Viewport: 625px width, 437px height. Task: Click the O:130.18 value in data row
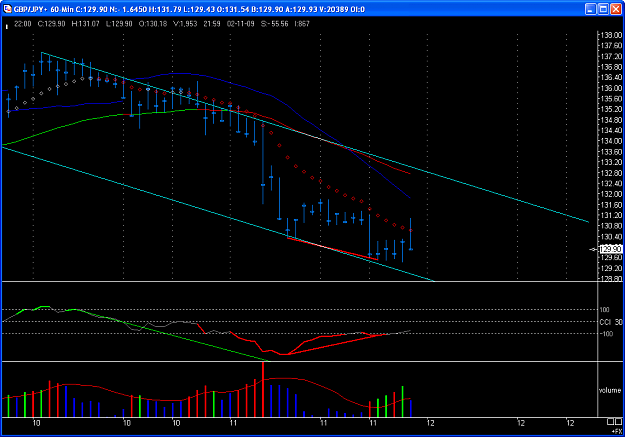(x=153, y=24)
